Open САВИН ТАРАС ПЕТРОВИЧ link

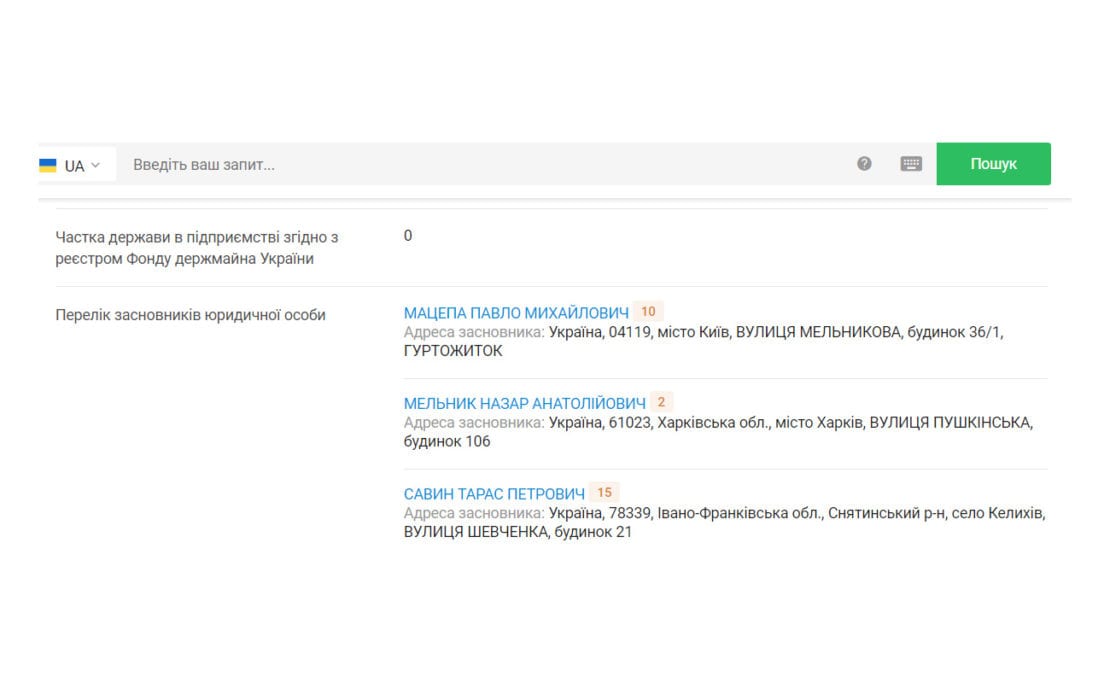point(494,494)
